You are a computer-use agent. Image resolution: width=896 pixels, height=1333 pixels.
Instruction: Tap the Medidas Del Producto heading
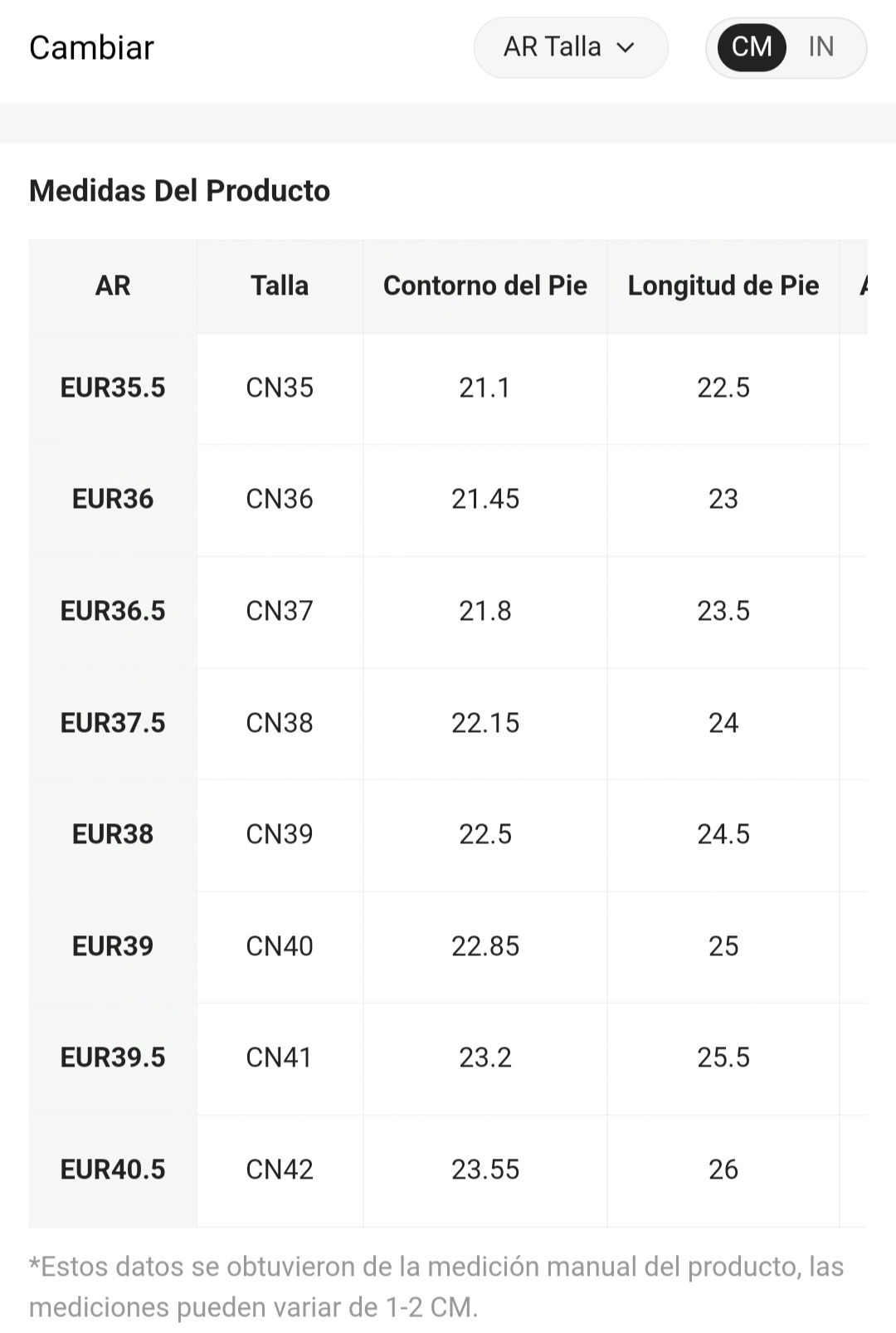coord(179,191)
